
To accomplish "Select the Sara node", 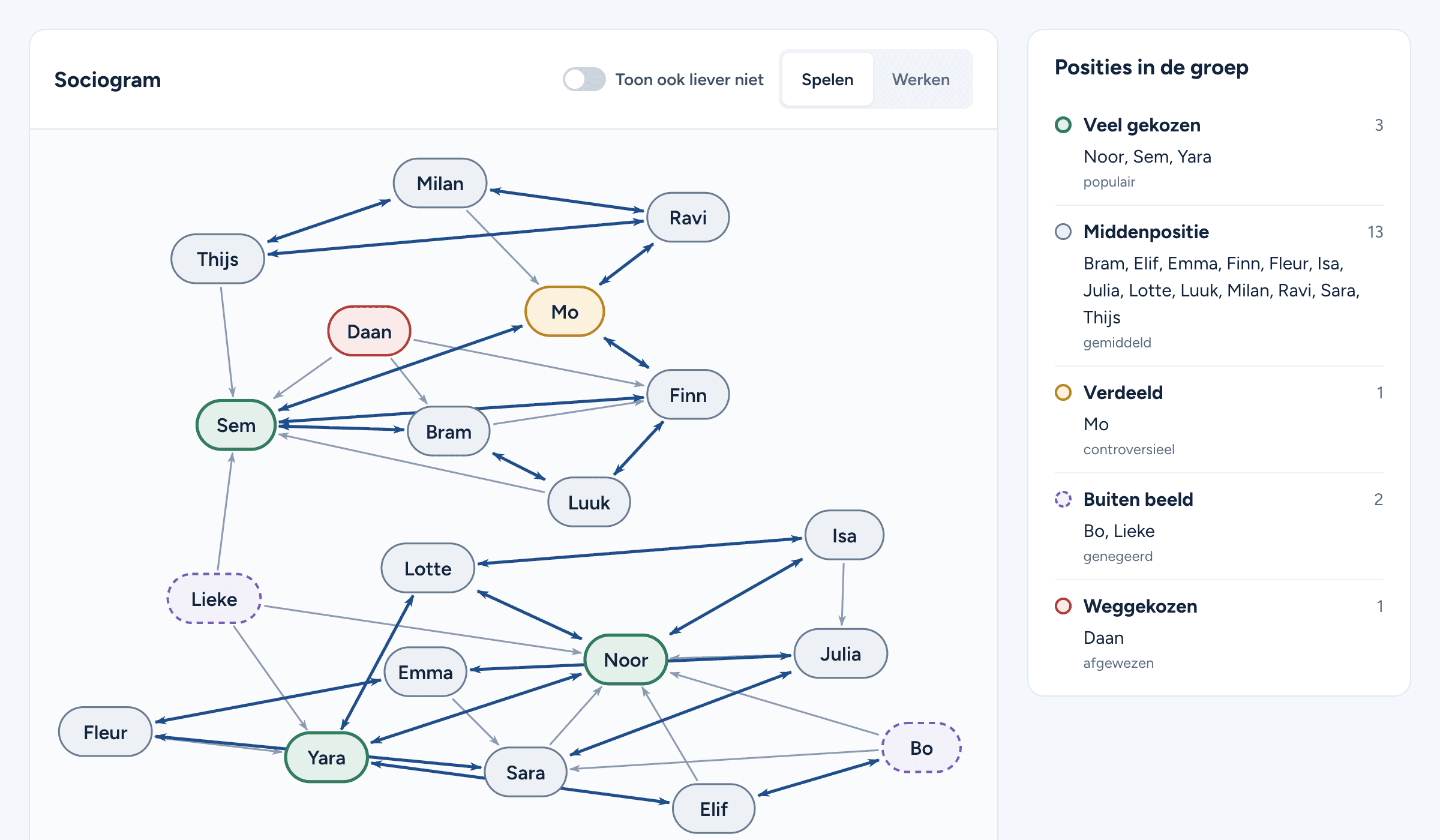I will coord(526,772).
